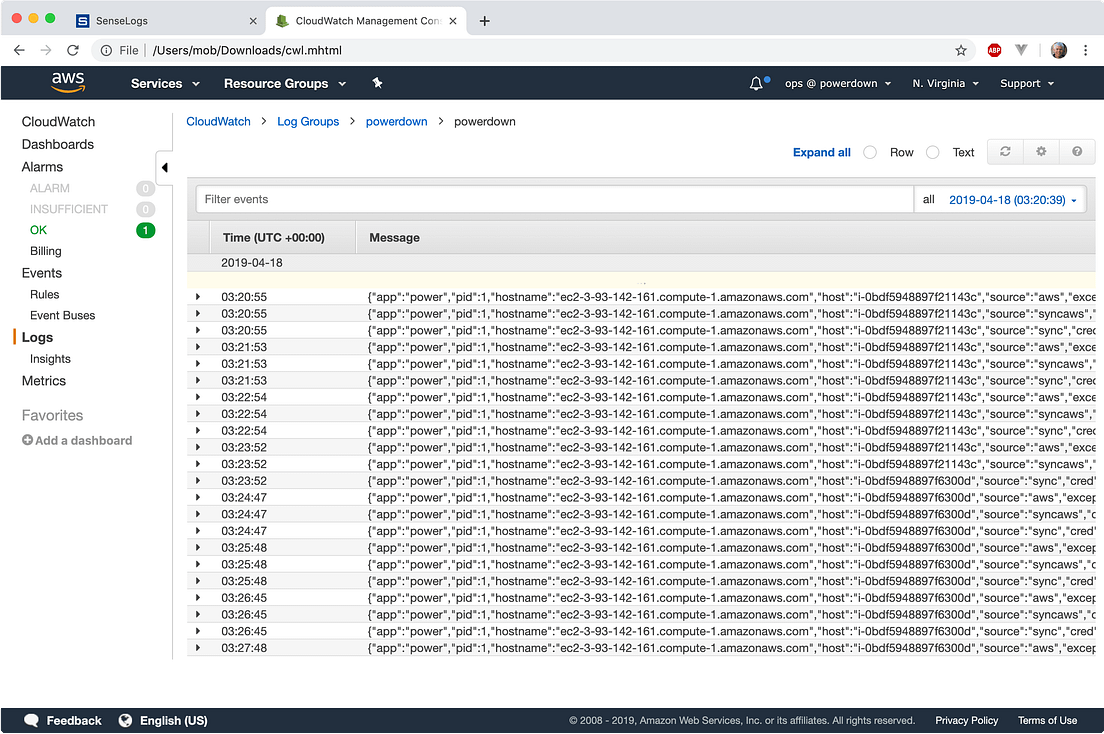Click the all time range link

pyautogui.click(x=929, y=199)
